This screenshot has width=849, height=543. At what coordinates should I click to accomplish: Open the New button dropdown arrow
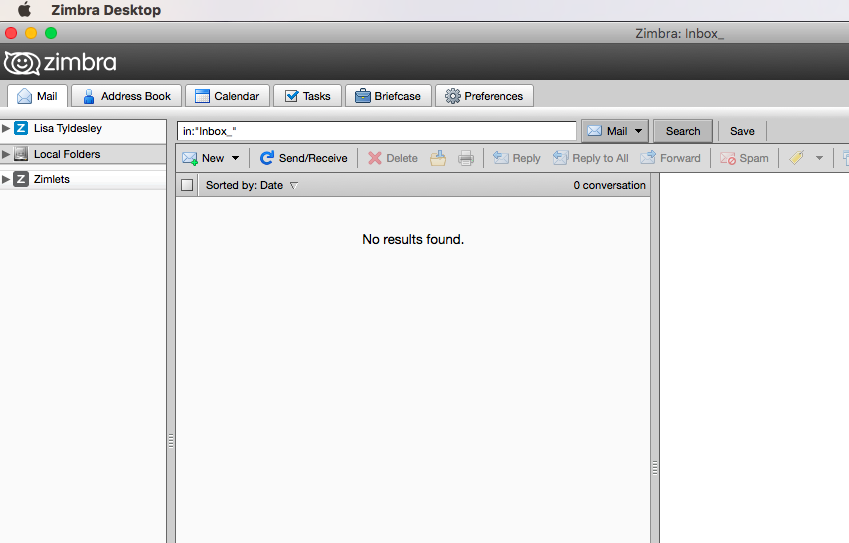(236, 159)
